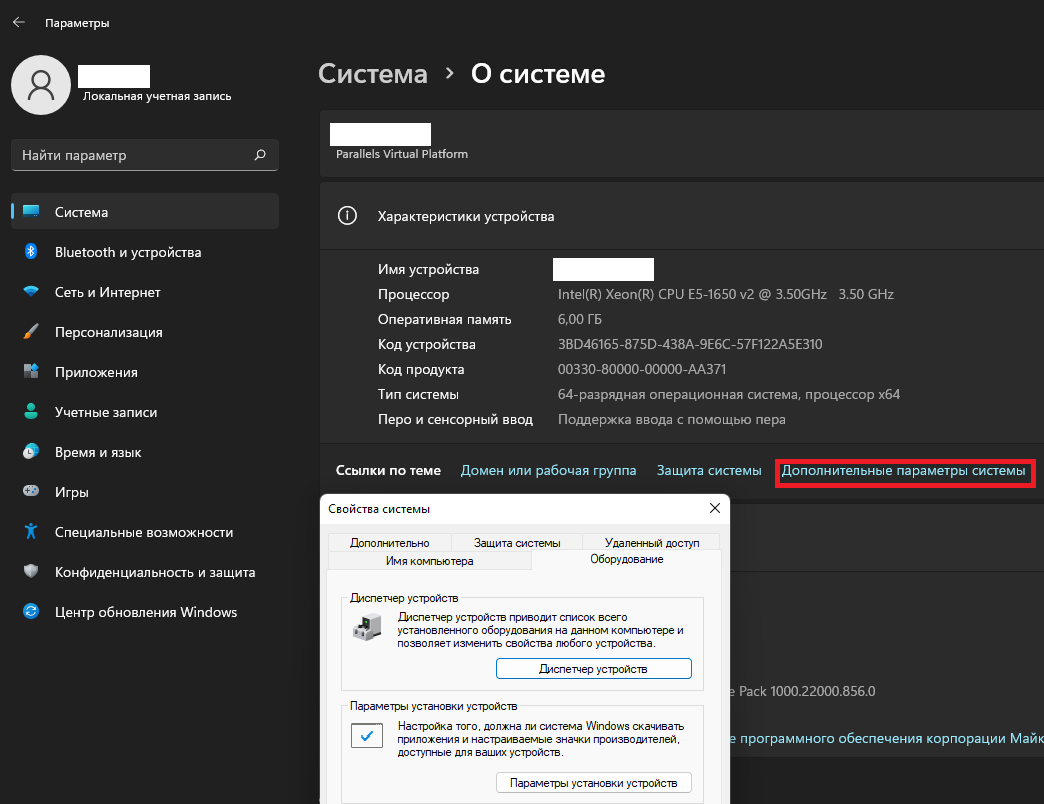The image size is (1044, 804).
Task: Open Персонализация settings page
Action: (x=108, y=332)
